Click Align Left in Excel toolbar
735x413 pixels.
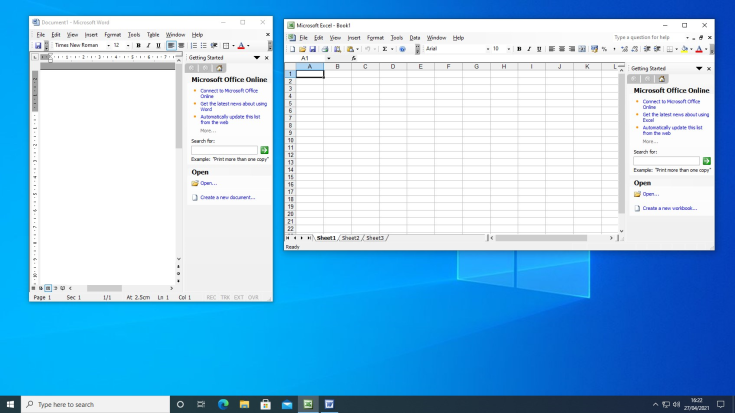552,49
